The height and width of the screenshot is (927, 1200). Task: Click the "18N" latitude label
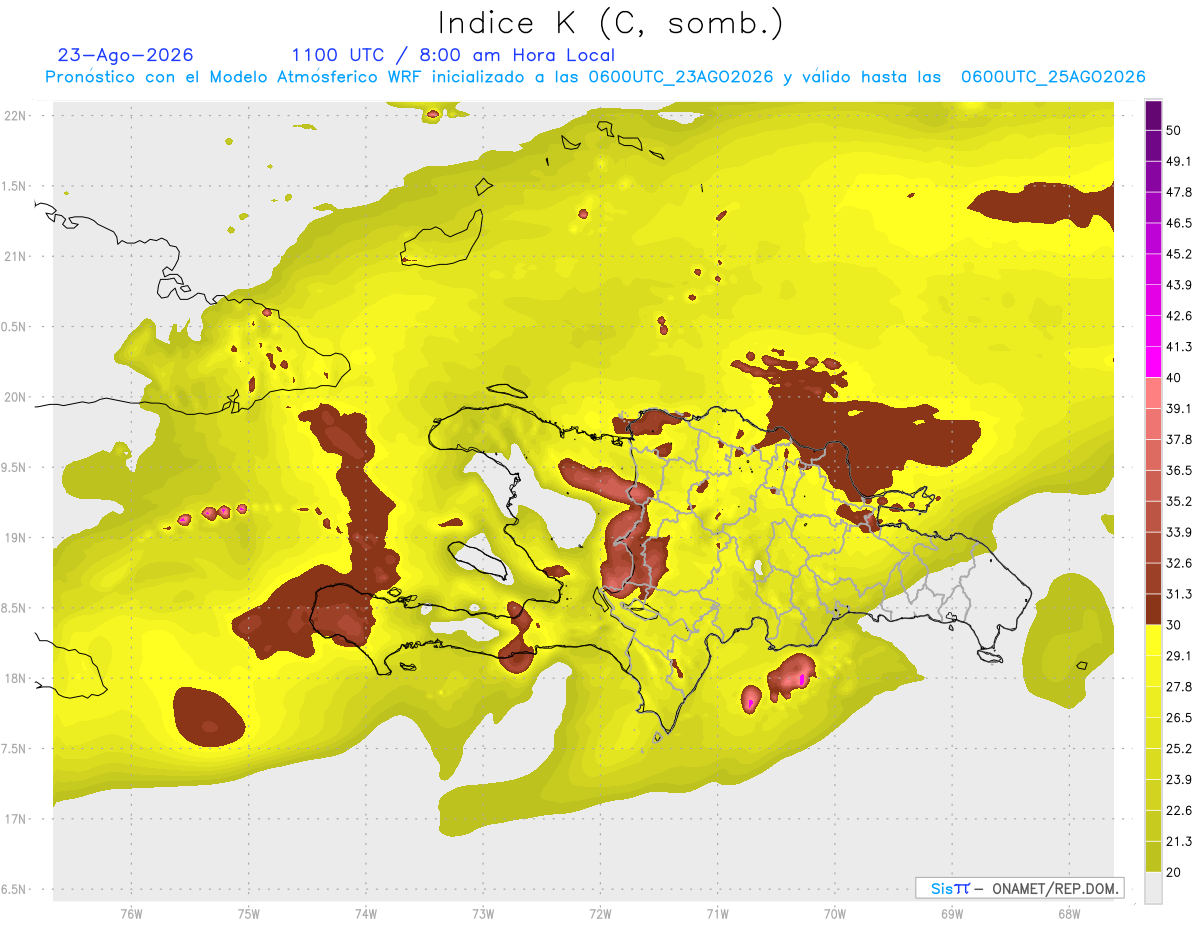[x=15, y=678]
